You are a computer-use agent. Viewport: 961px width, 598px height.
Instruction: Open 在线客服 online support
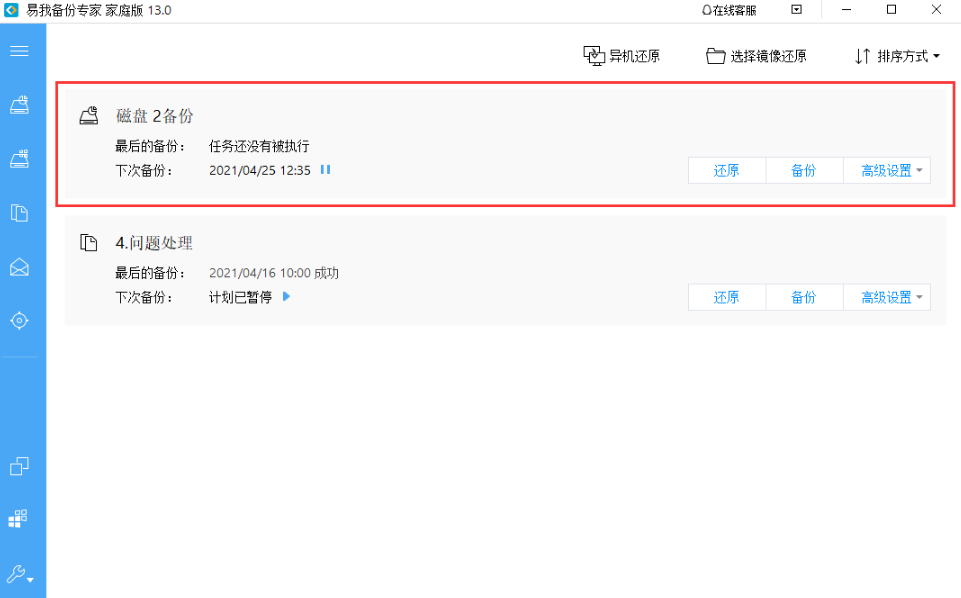[x=729, y=10]
